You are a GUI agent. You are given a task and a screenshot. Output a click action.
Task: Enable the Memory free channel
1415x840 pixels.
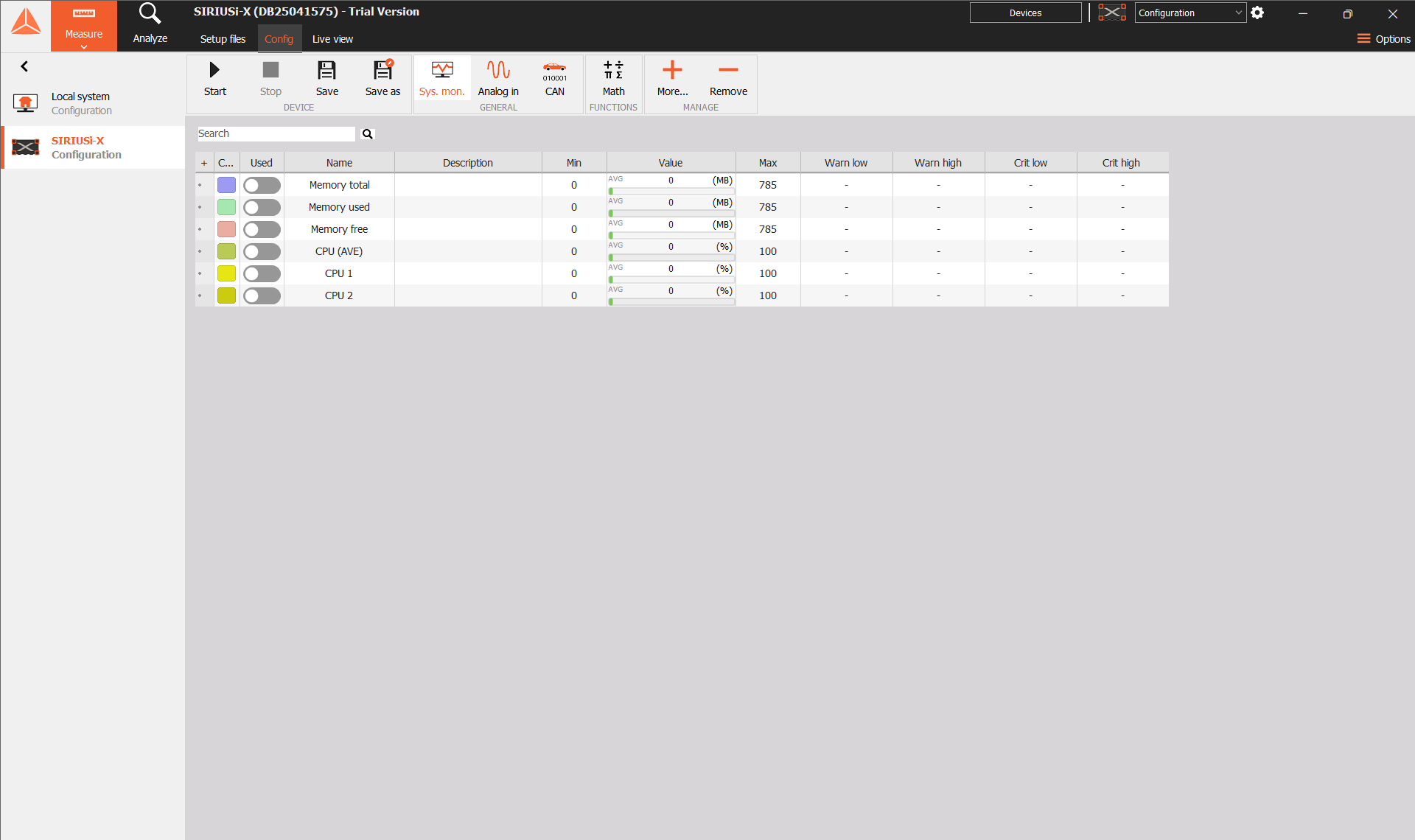(262, 229)
